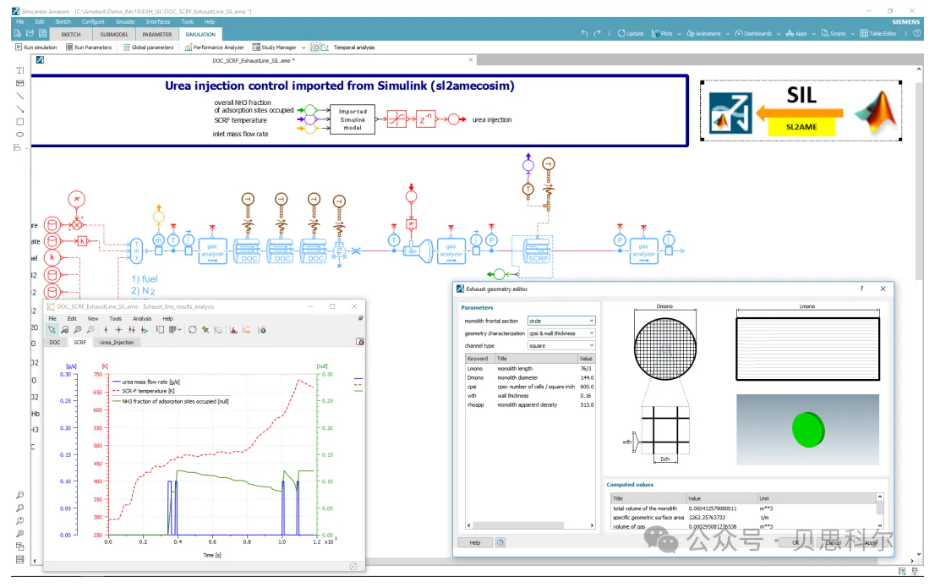This screenshot has width=935, height=584.
Task: Open the Performance Analyzer tool
Action: click(215, 47)
